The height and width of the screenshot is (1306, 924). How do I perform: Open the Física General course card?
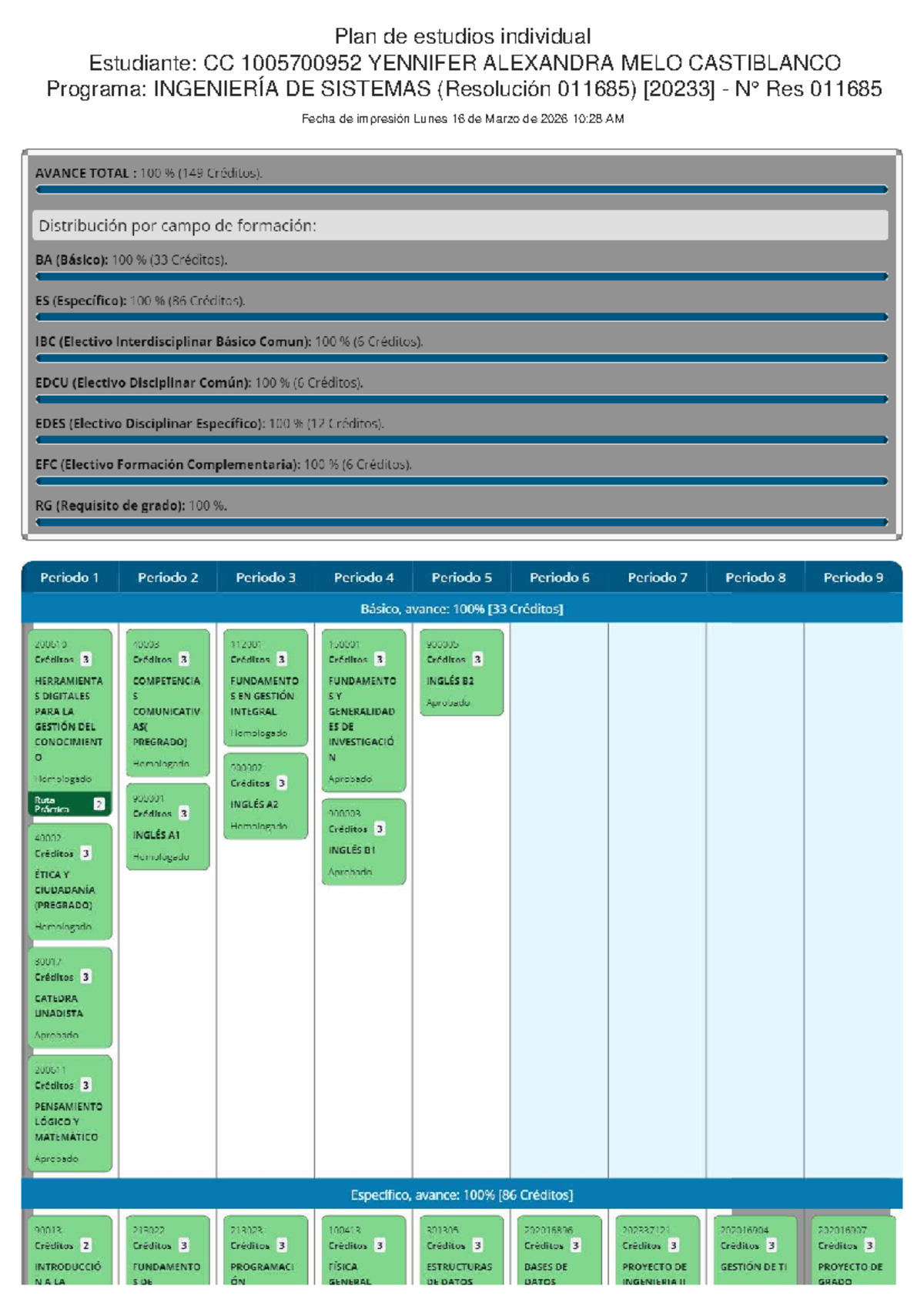(x=363, y=1251)
